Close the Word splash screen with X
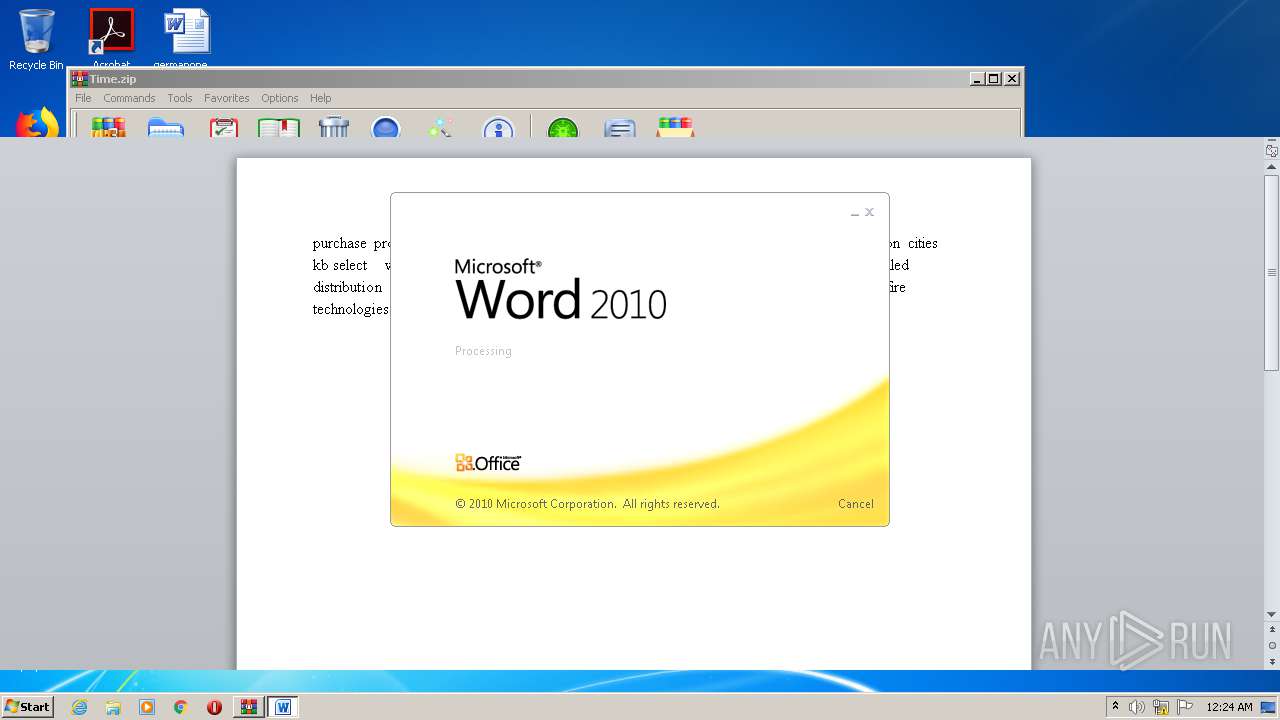The height and width of the screenshot is (720, 1280). 870,212
